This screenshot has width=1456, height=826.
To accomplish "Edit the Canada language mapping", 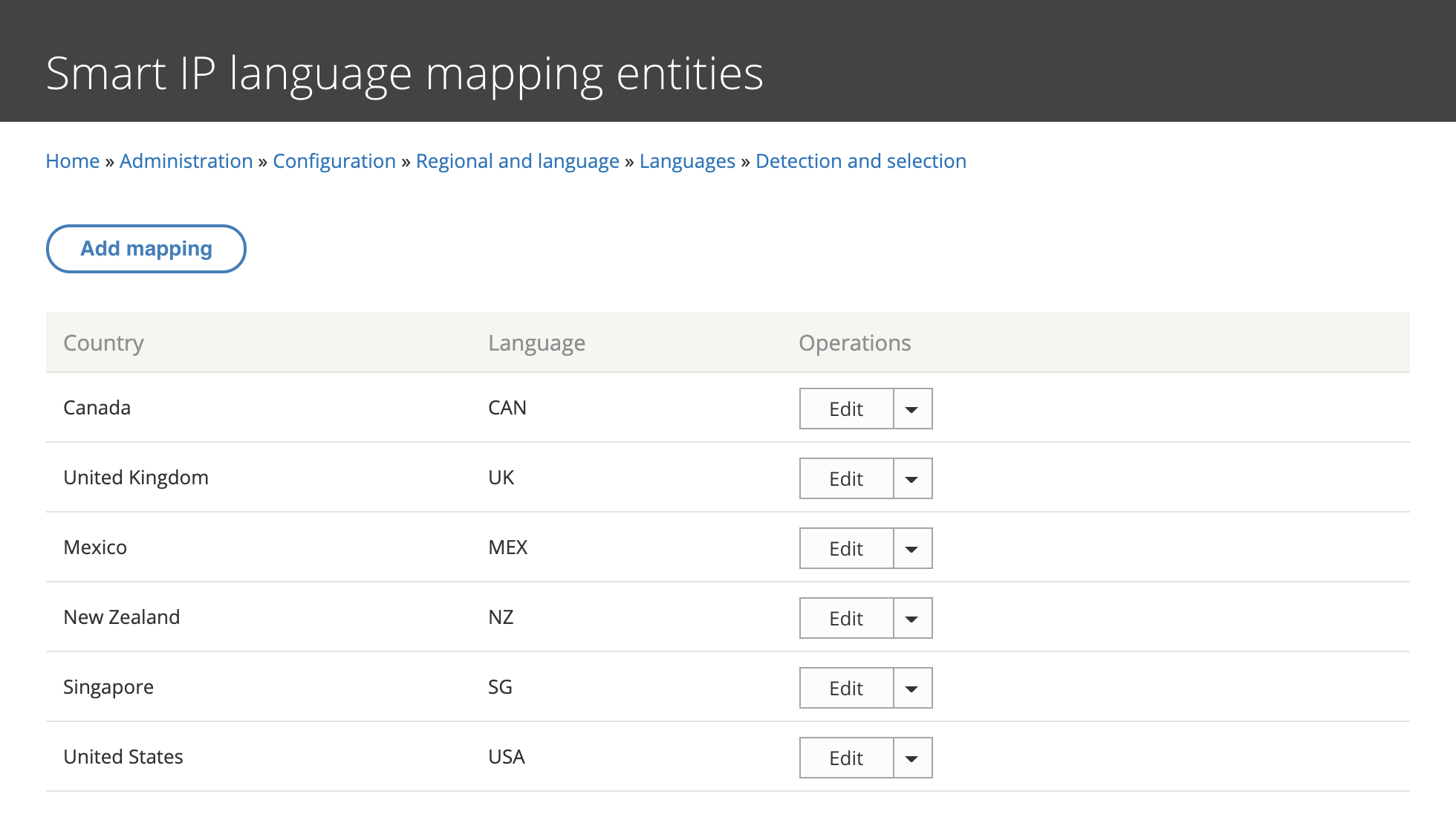I will [845, 409].
